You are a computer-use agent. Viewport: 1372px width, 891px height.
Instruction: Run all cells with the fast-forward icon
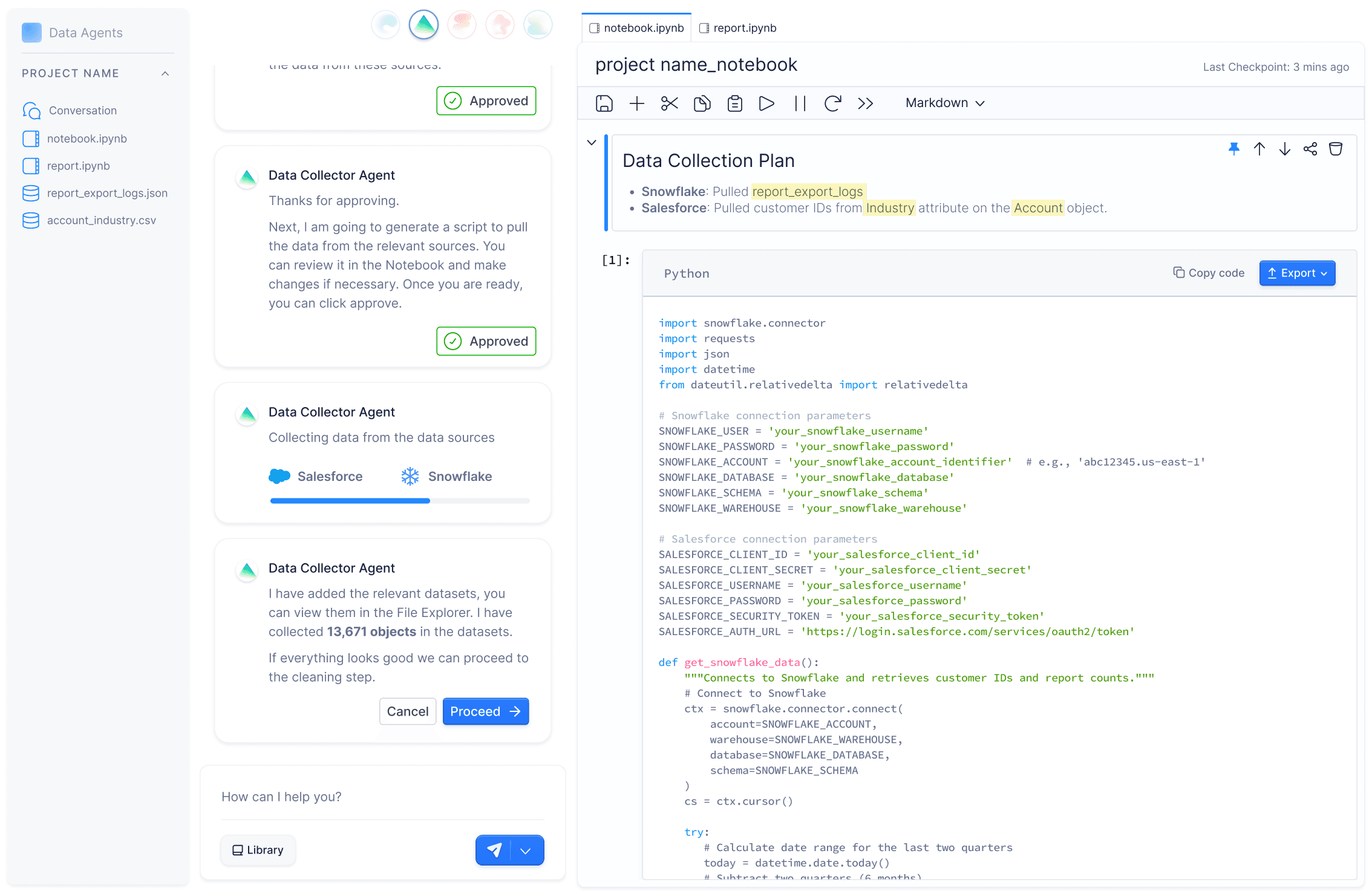(x=866, y=103)
